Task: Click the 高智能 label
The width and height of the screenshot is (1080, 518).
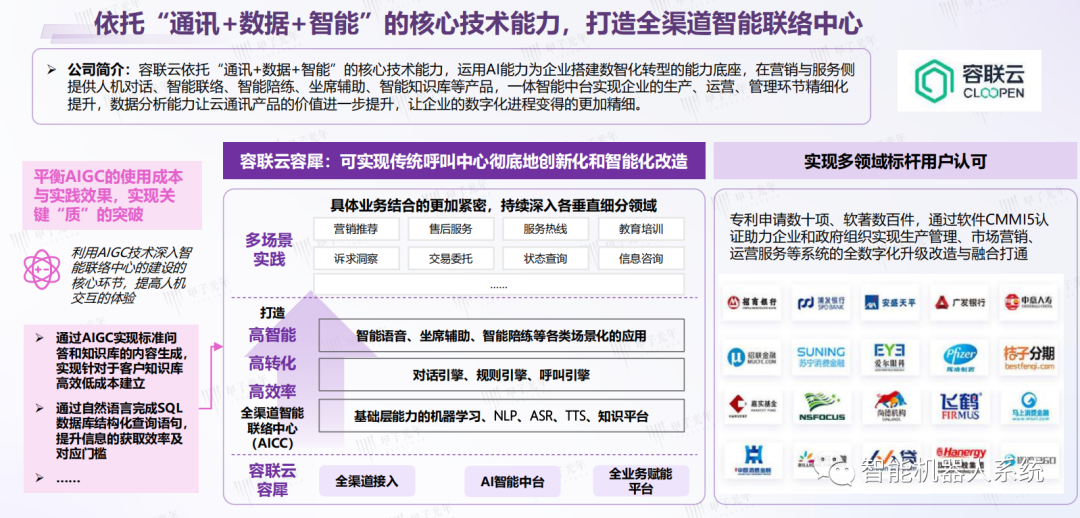Action: (273, 336)
